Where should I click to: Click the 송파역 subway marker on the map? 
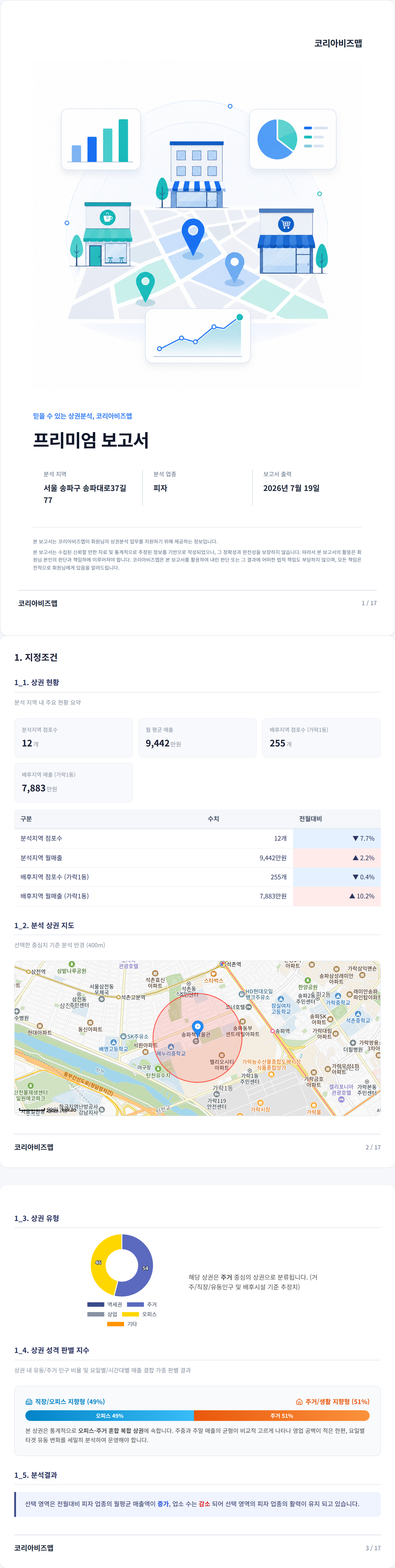tap(272, 1031)
